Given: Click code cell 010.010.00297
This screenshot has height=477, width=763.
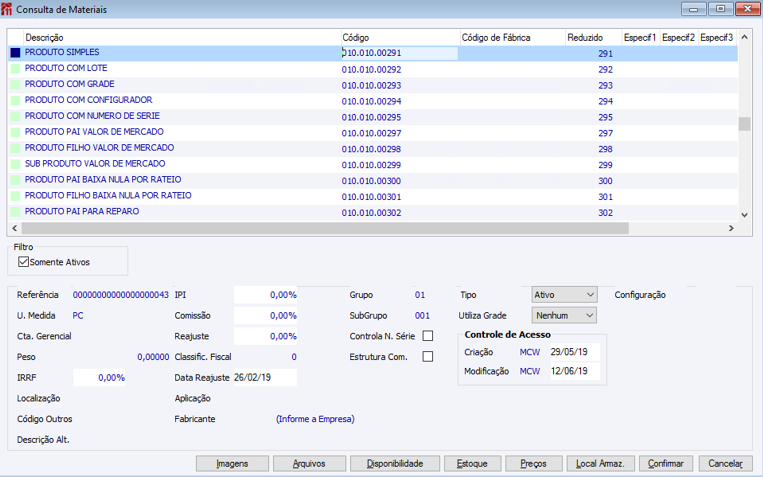Looking at the screenshot, I should click(371, 133).
